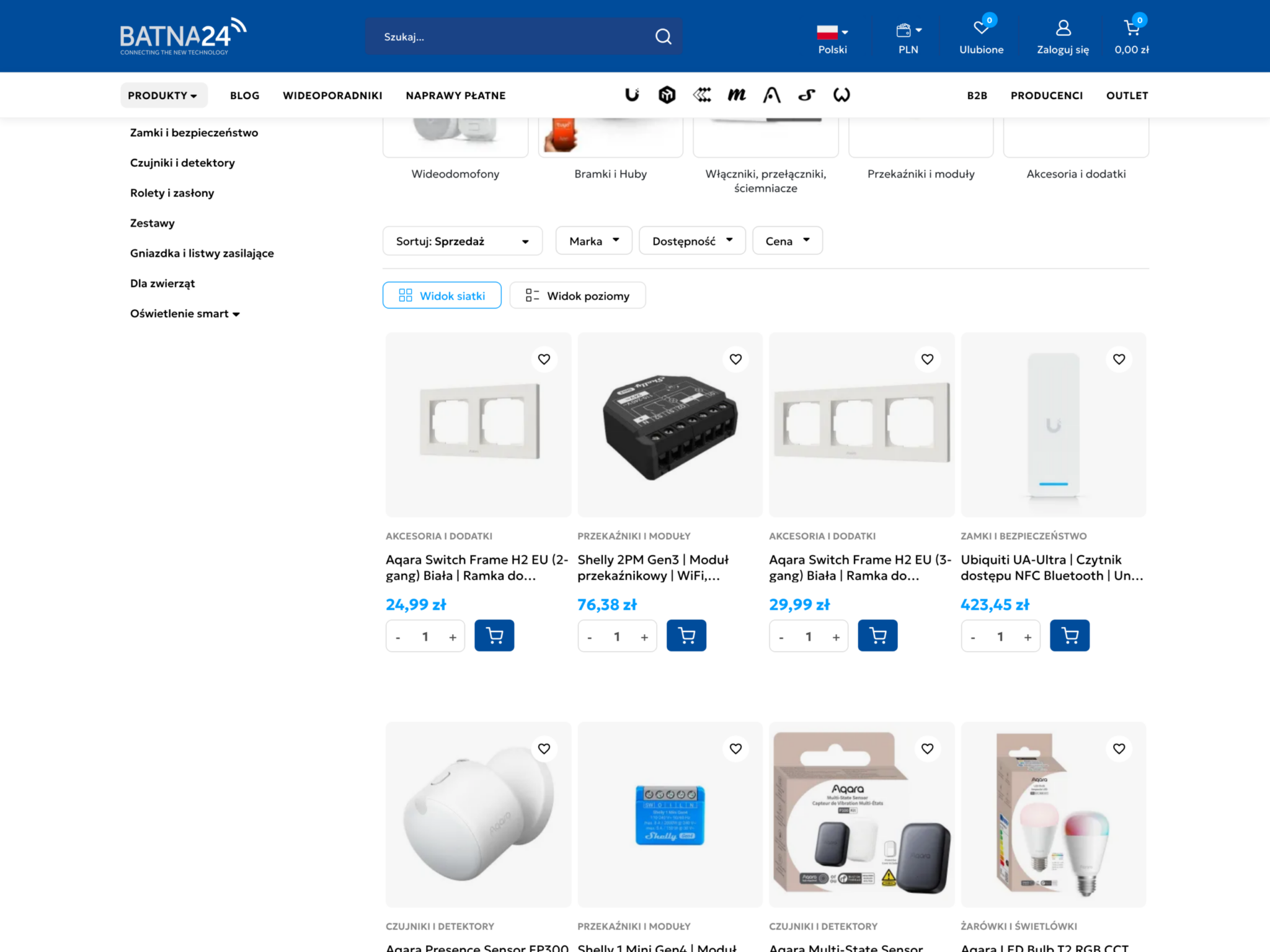Click the Shelly 'S' brand logo icon

click(x=806, y=95)
